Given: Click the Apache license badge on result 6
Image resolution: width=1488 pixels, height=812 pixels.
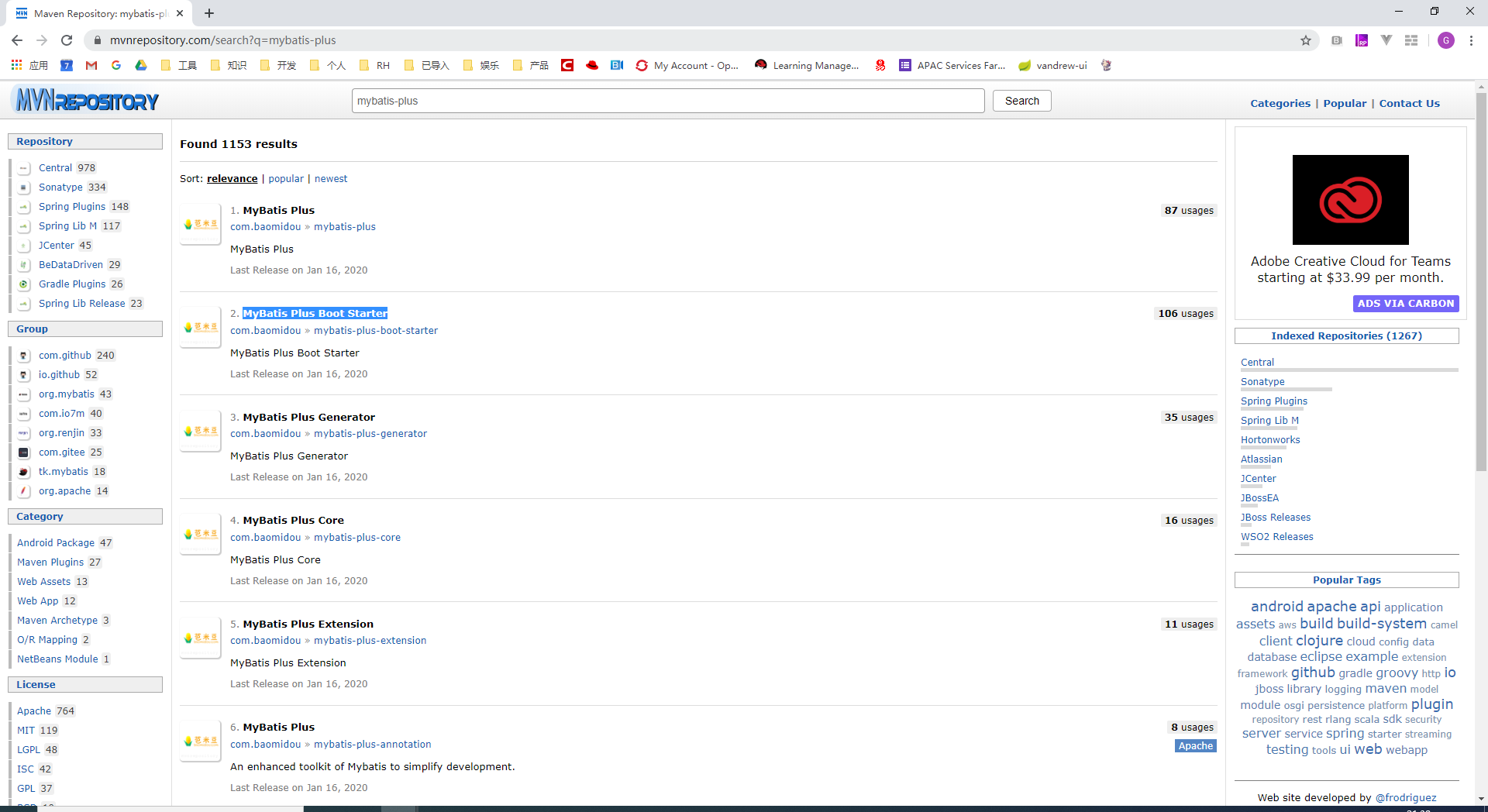Looking at the screenshot, I should pos(1196,745).
